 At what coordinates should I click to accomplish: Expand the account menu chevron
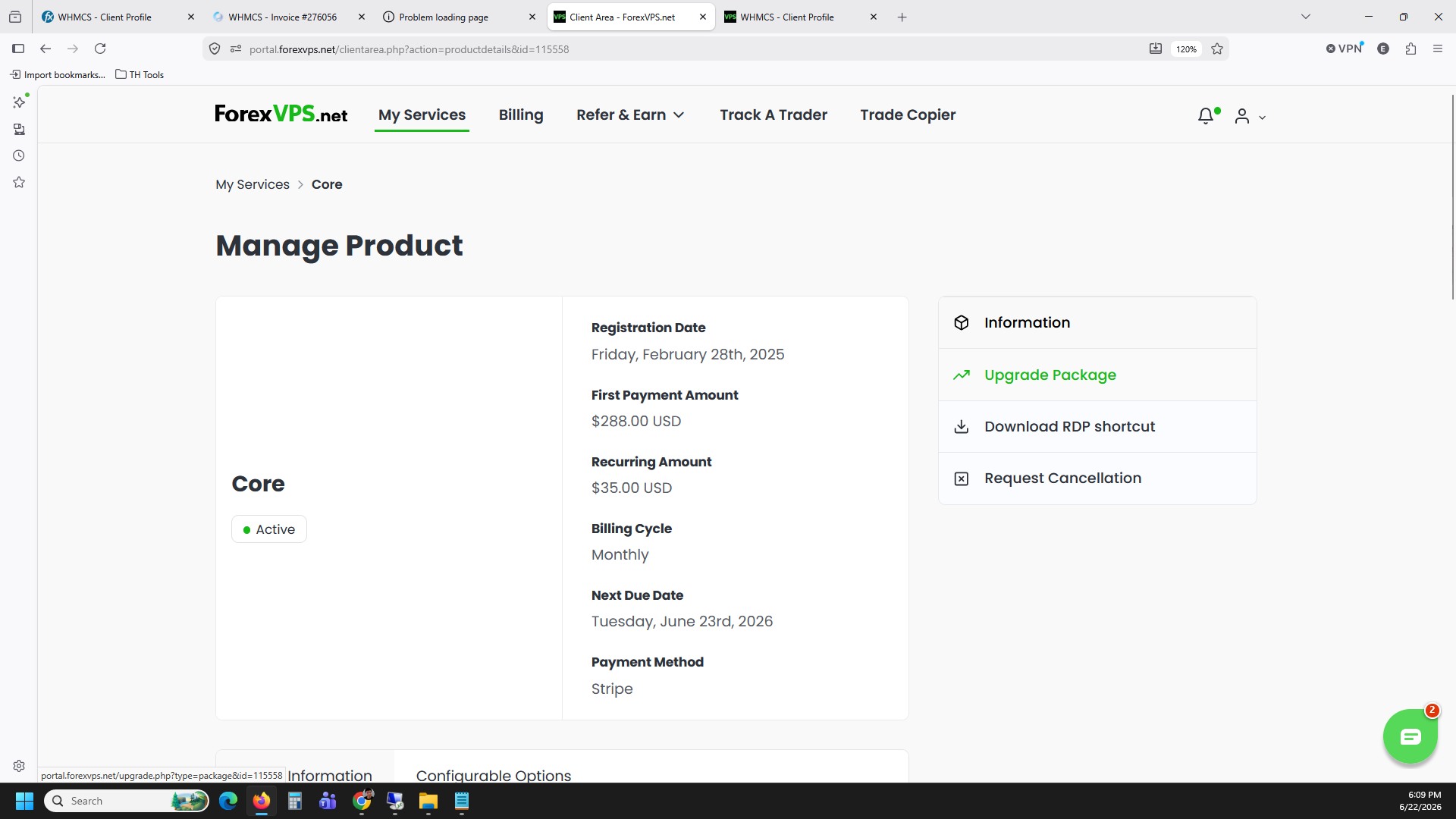click(1262, 118)
